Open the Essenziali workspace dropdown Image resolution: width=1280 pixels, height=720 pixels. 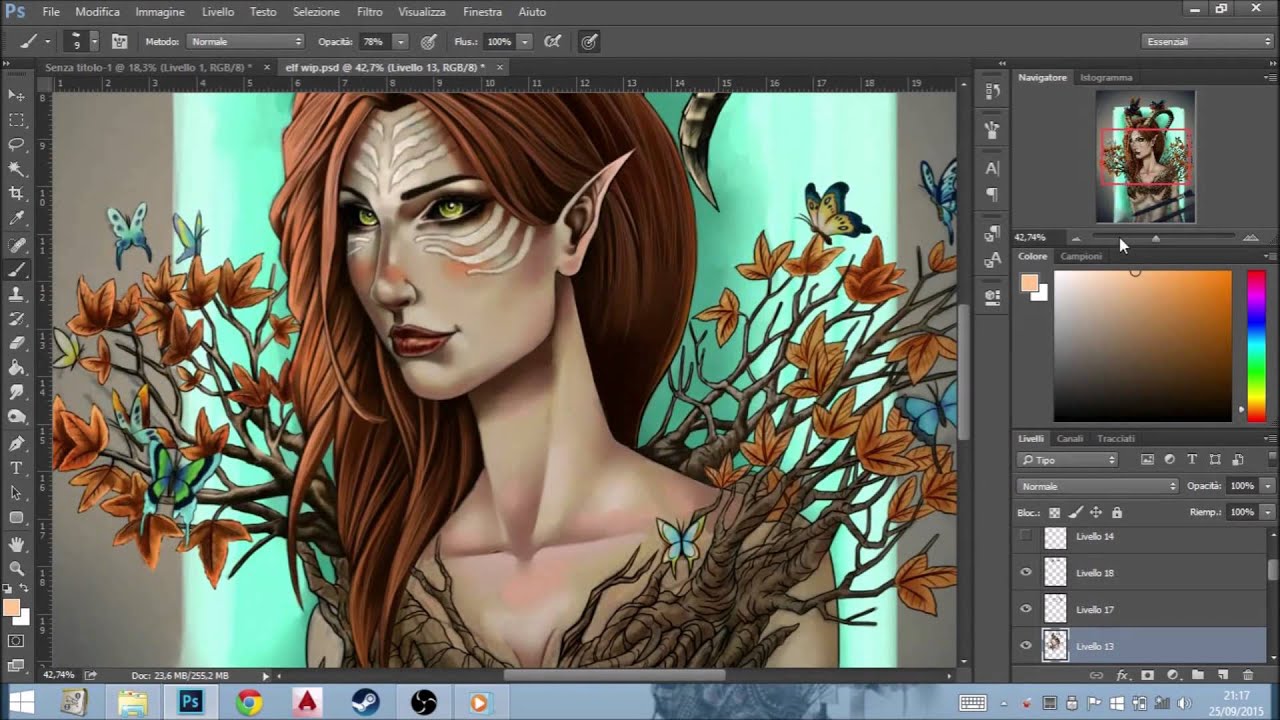tap(1208, 42)
